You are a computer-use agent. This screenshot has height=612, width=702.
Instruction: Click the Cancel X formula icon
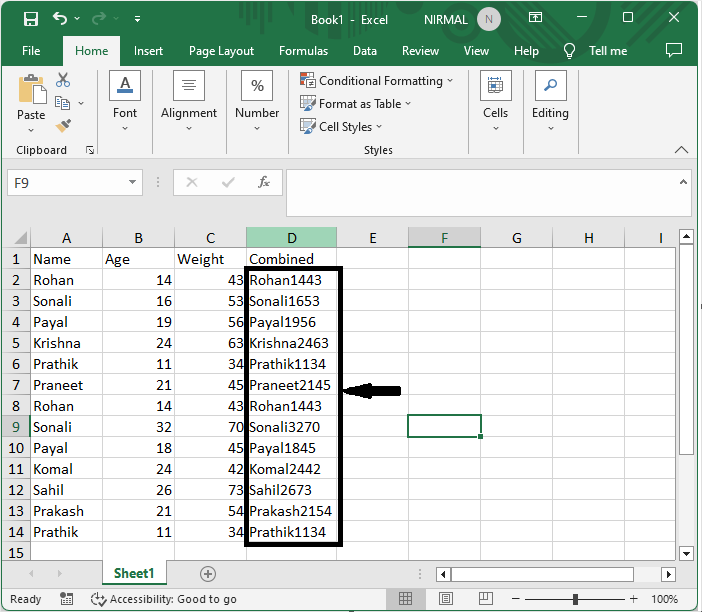192,182
